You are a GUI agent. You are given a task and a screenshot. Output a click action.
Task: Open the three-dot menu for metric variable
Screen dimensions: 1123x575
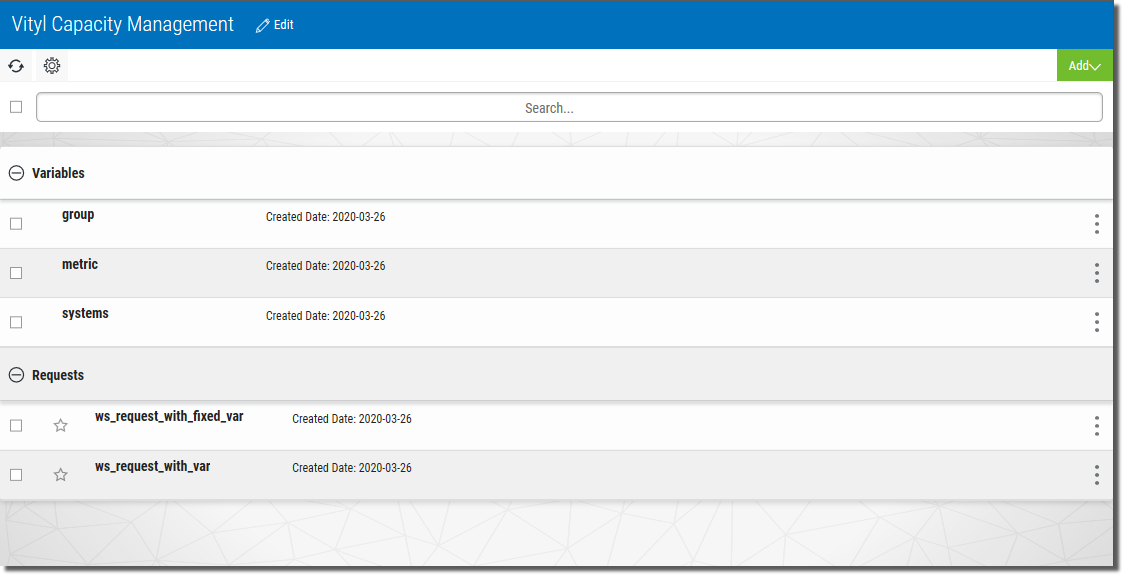[1096, 273]
